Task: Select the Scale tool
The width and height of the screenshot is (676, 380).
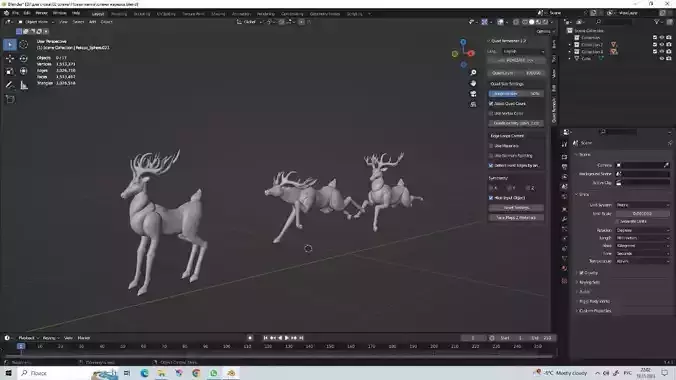Action: (x=10, y=71)
